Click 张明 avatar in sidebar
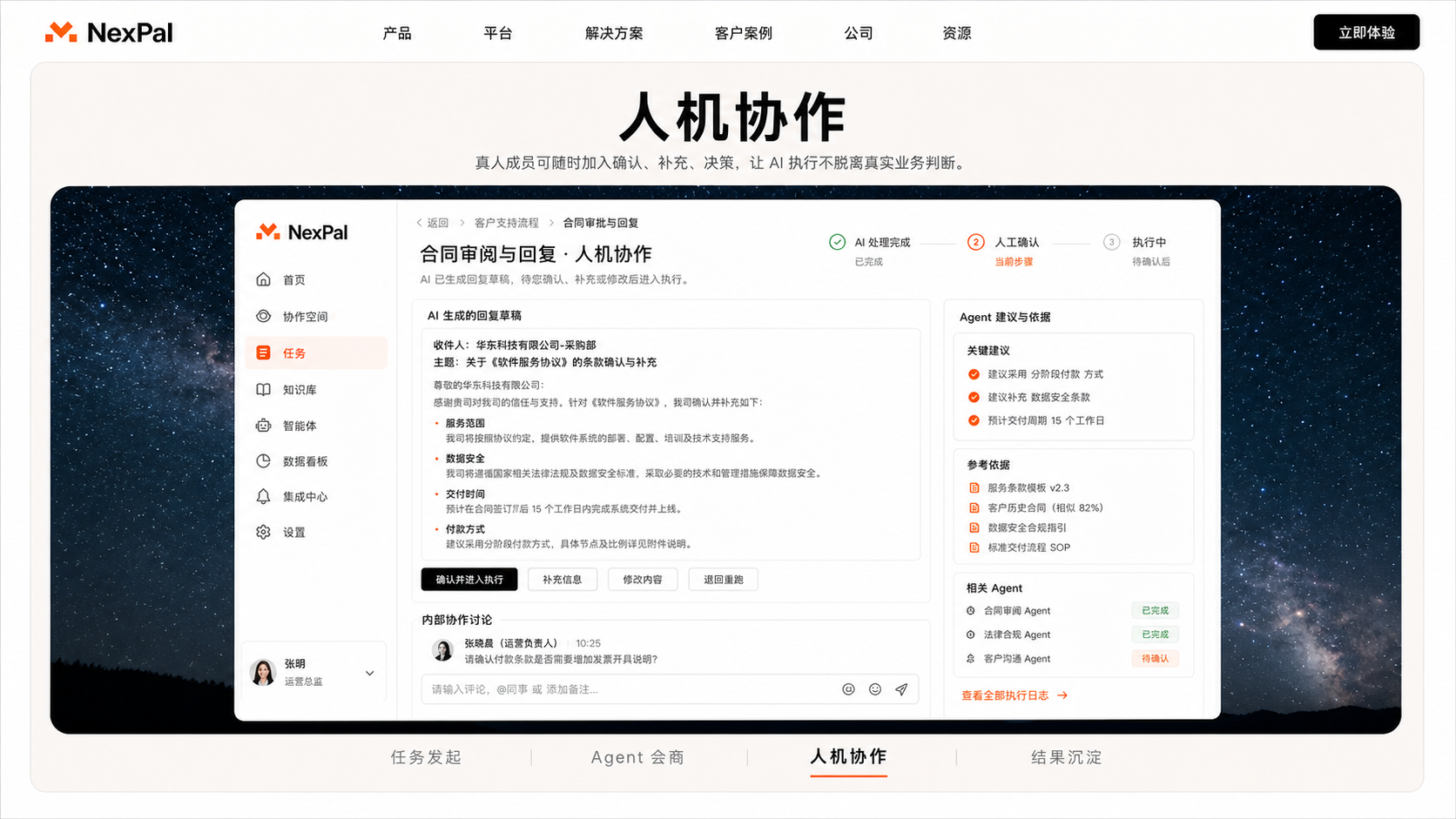 tap(263, 672)
